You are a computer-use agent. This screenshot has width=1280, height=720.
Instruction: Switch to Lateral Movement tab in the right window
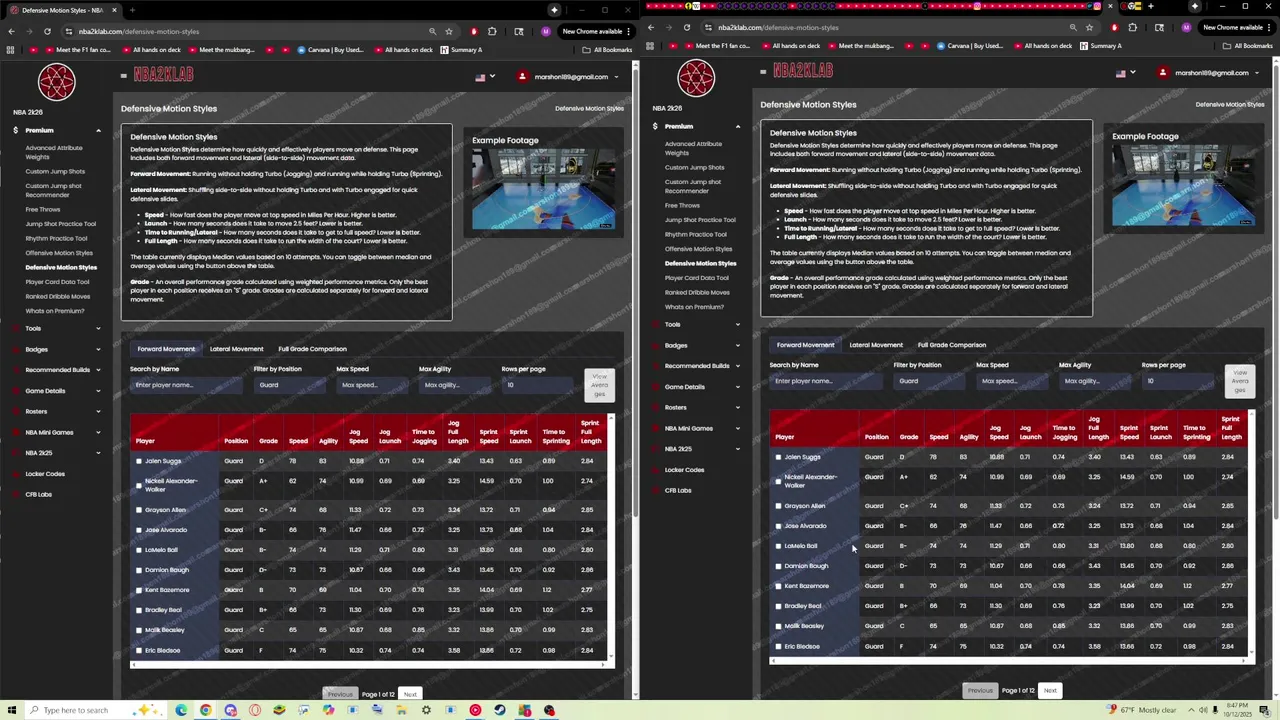pyautogui.click(x=876, y=345)
